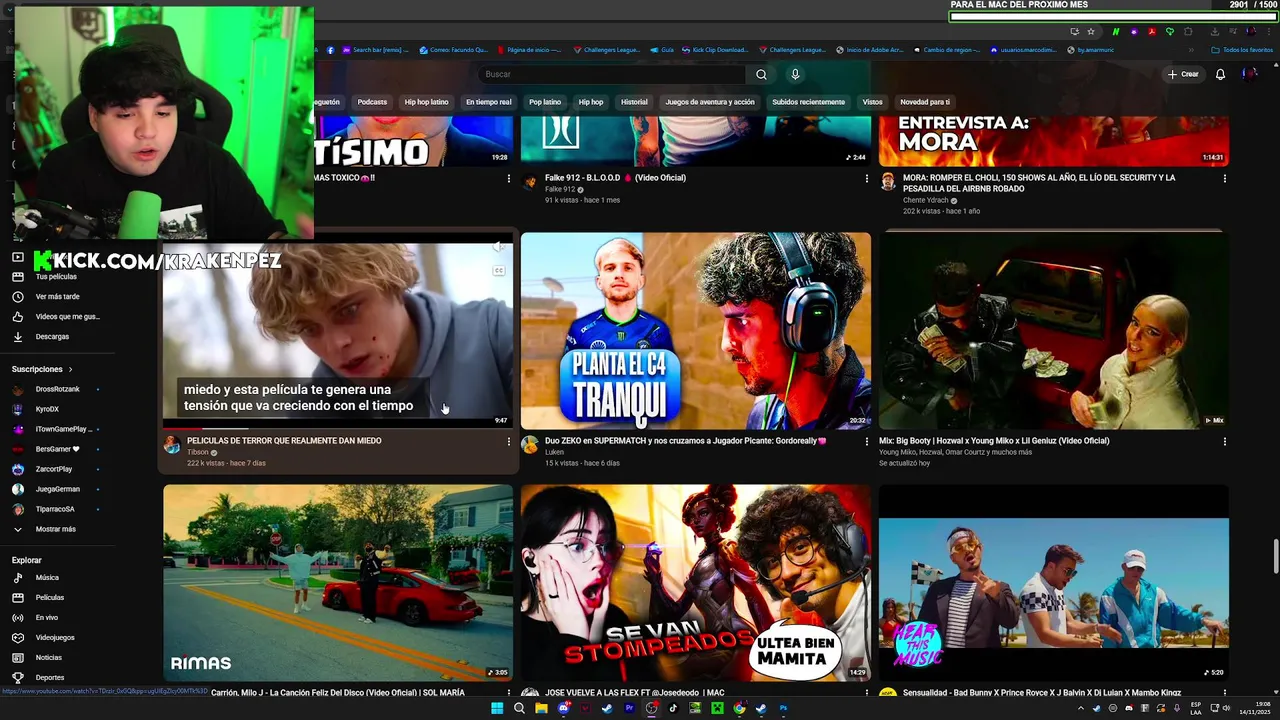Open Windows Start menu
Viewport: 1280px width, 720px height.
(x=497, y=708)
